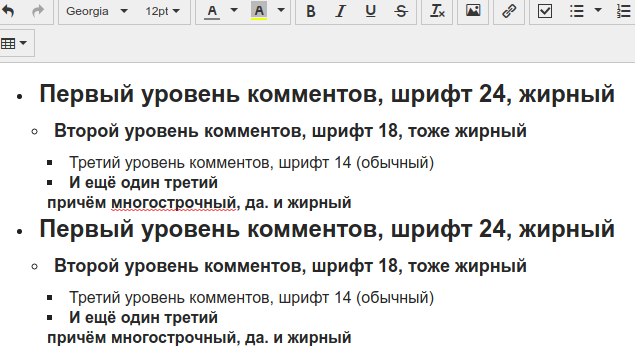
Task: Click the first 'И ещё один третий' item
Action: point(143,183)
